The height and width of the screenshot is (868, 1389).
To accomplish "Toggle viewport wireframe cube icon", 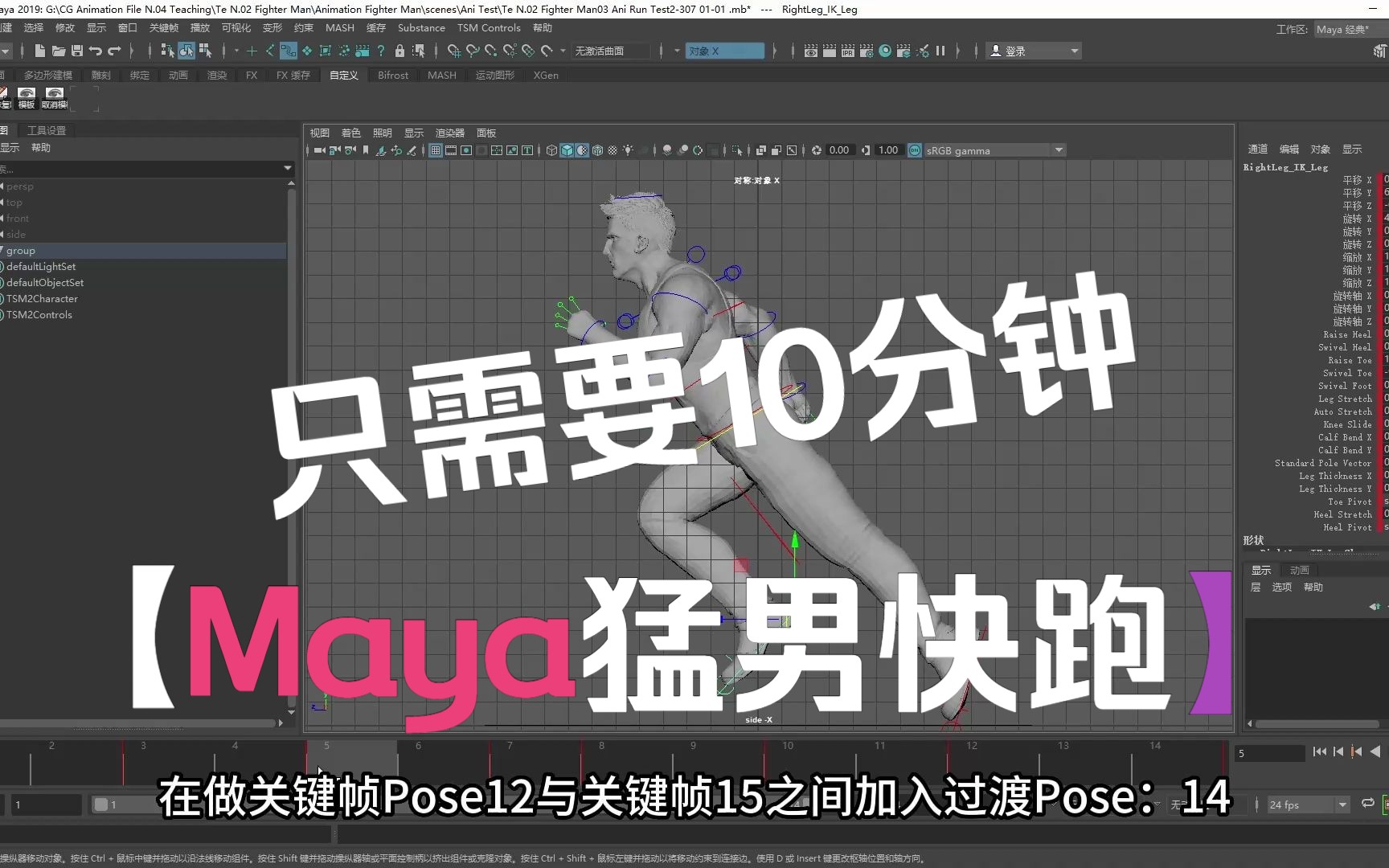I will [x=551, y=150].
